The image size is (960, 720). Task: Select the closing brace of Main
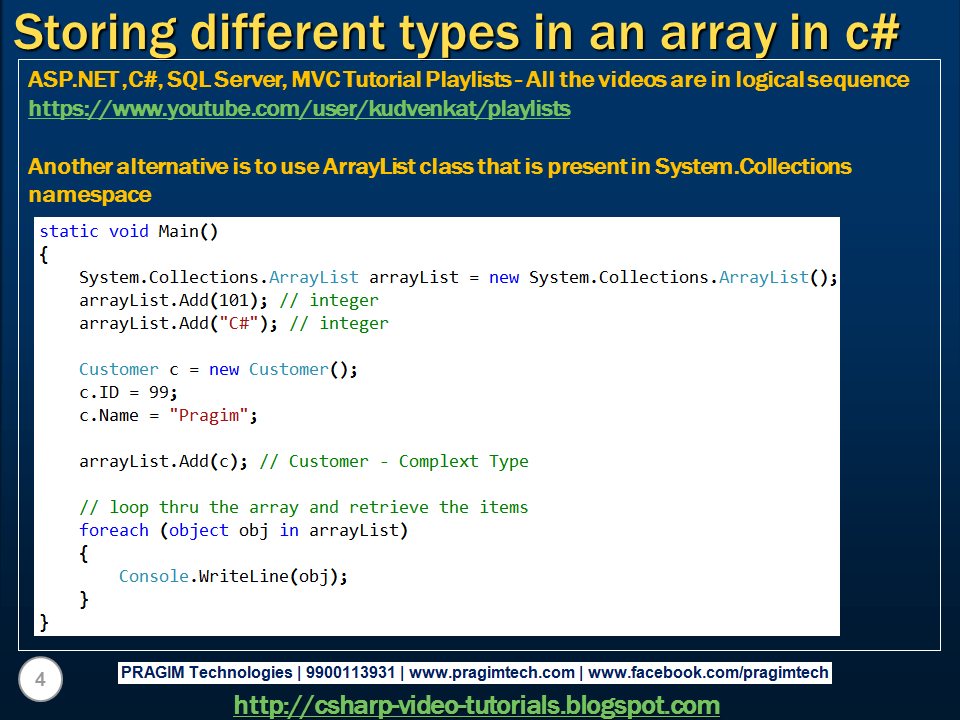pyautogui.click(x=42, y=621)
